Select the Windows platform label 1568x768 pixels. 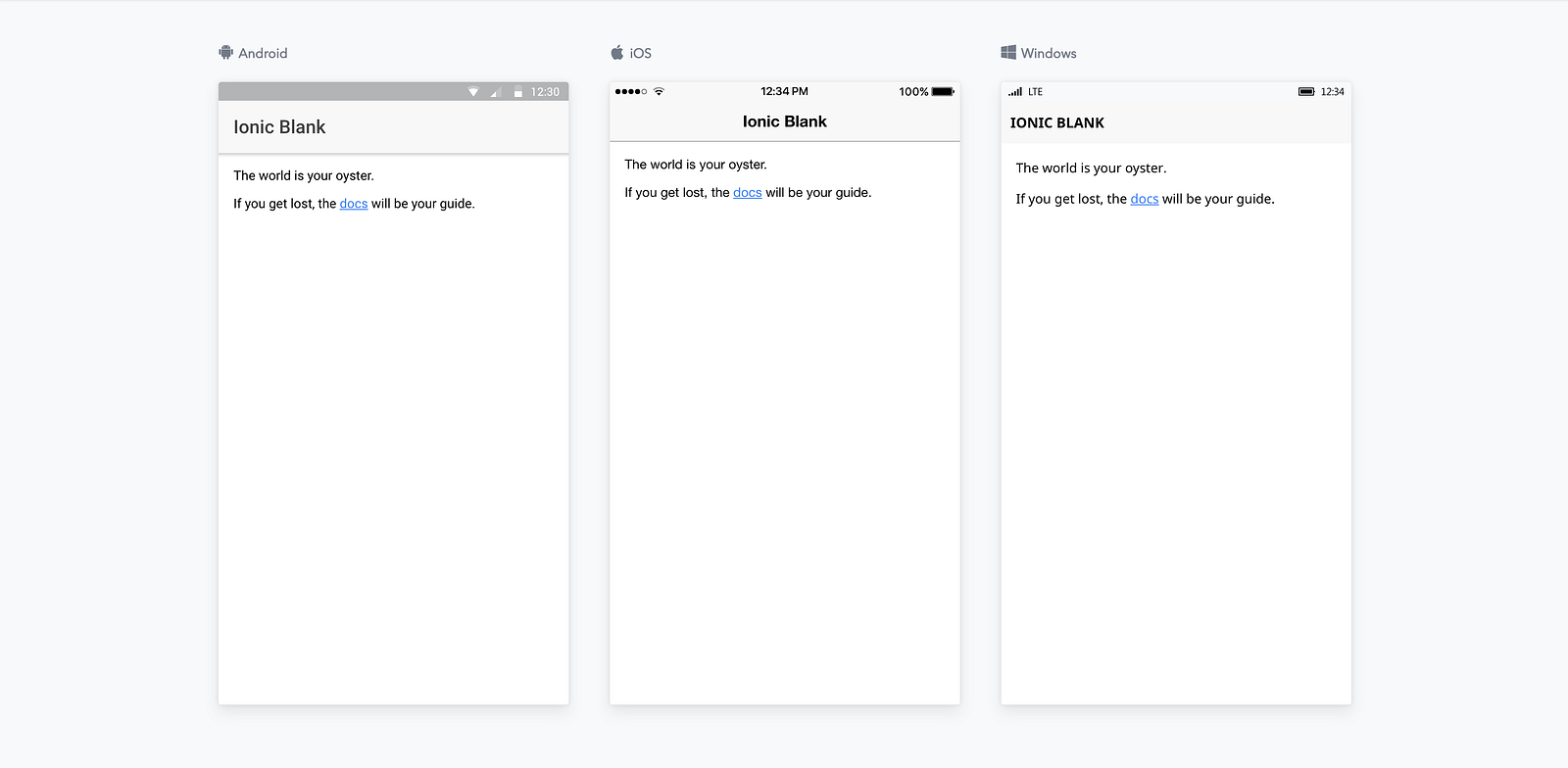(1048, 53)
